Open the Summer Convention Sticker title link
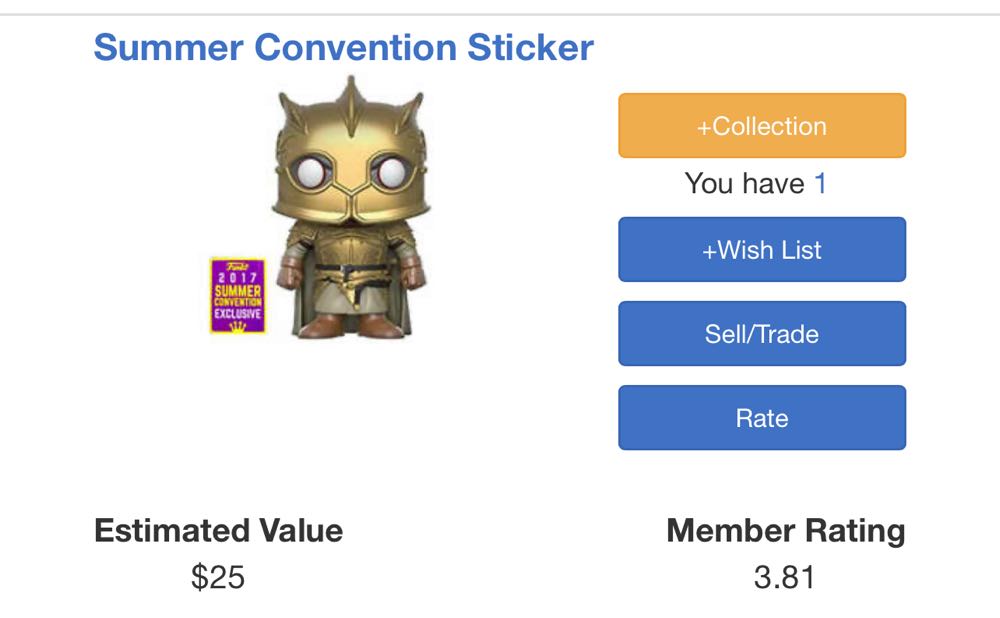The height and width of the screenshot is (618, 1000). [343, 47]
